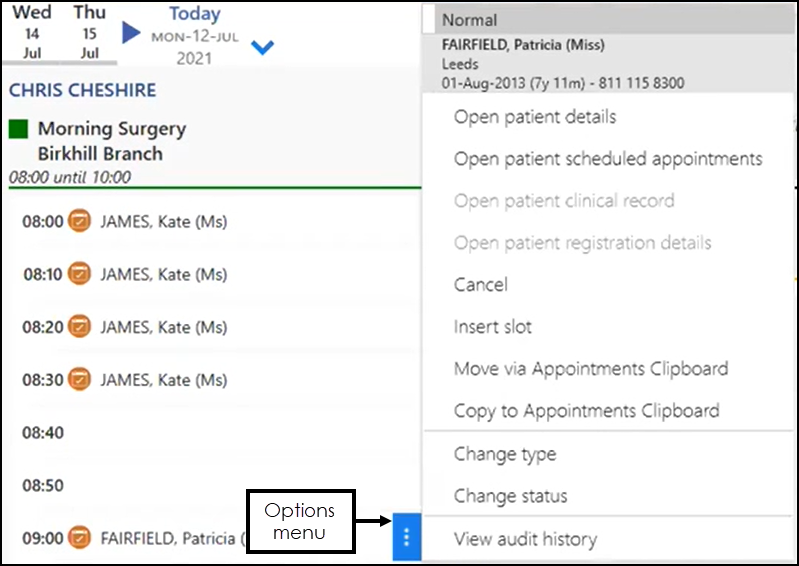Select Wed 14 Jul date header

pos(31,32)
